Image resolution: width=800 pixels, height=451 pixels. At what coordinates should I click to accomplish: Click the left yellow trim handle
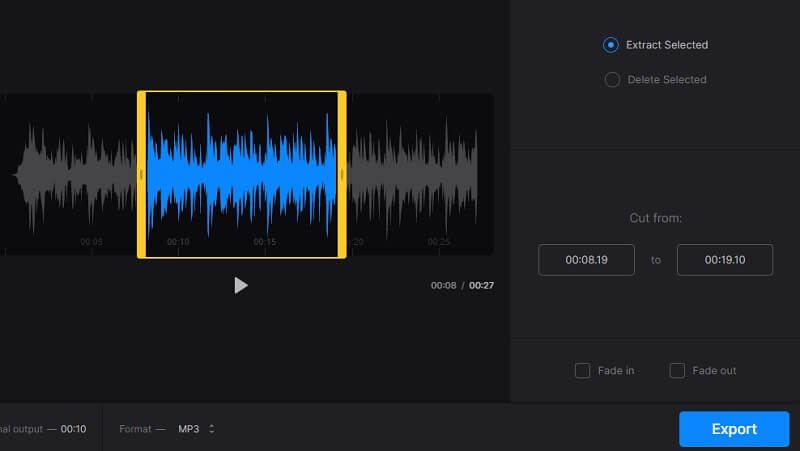141,175
